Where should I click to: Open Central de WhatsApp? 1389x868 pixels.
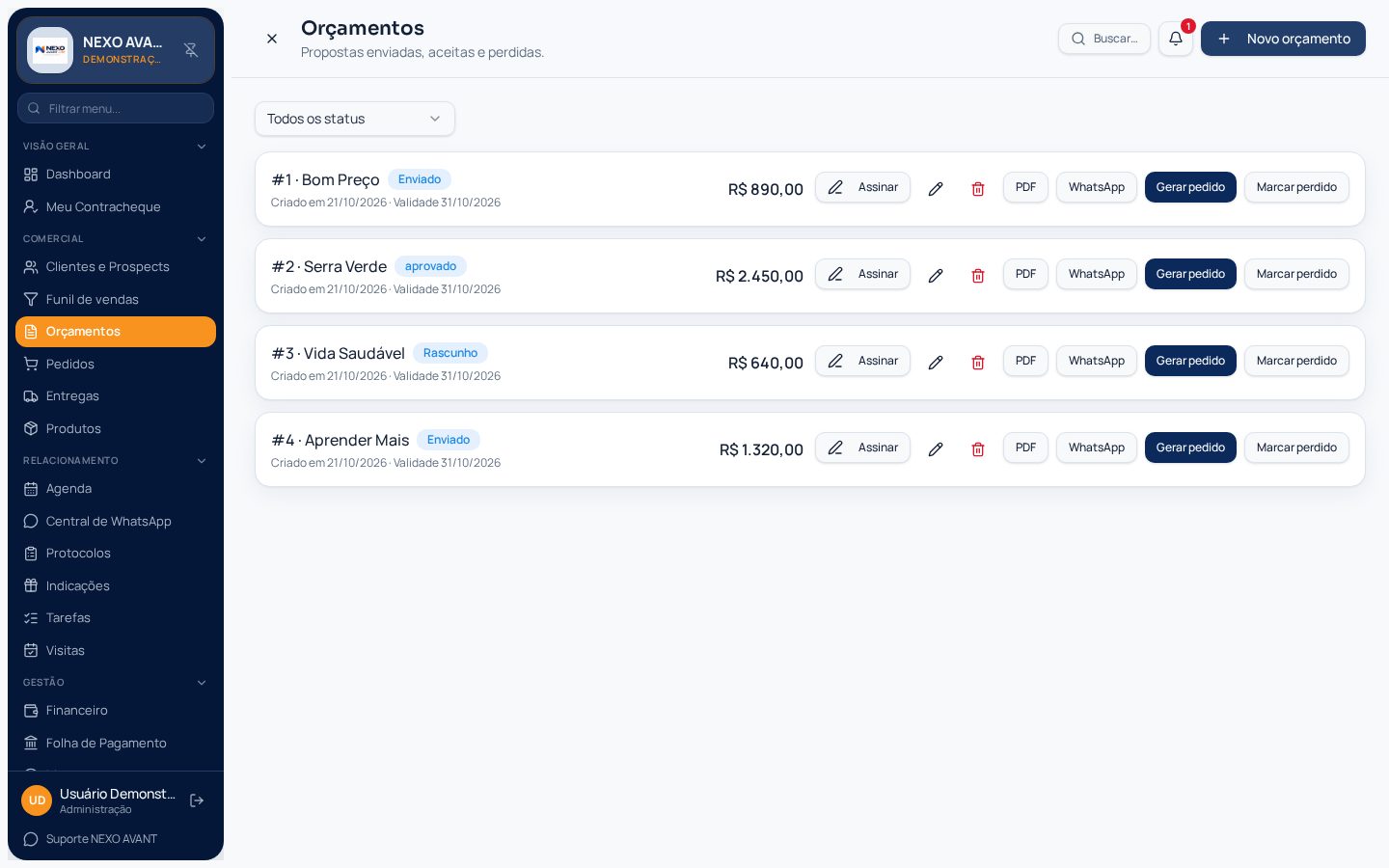click(x=116, y=522)
